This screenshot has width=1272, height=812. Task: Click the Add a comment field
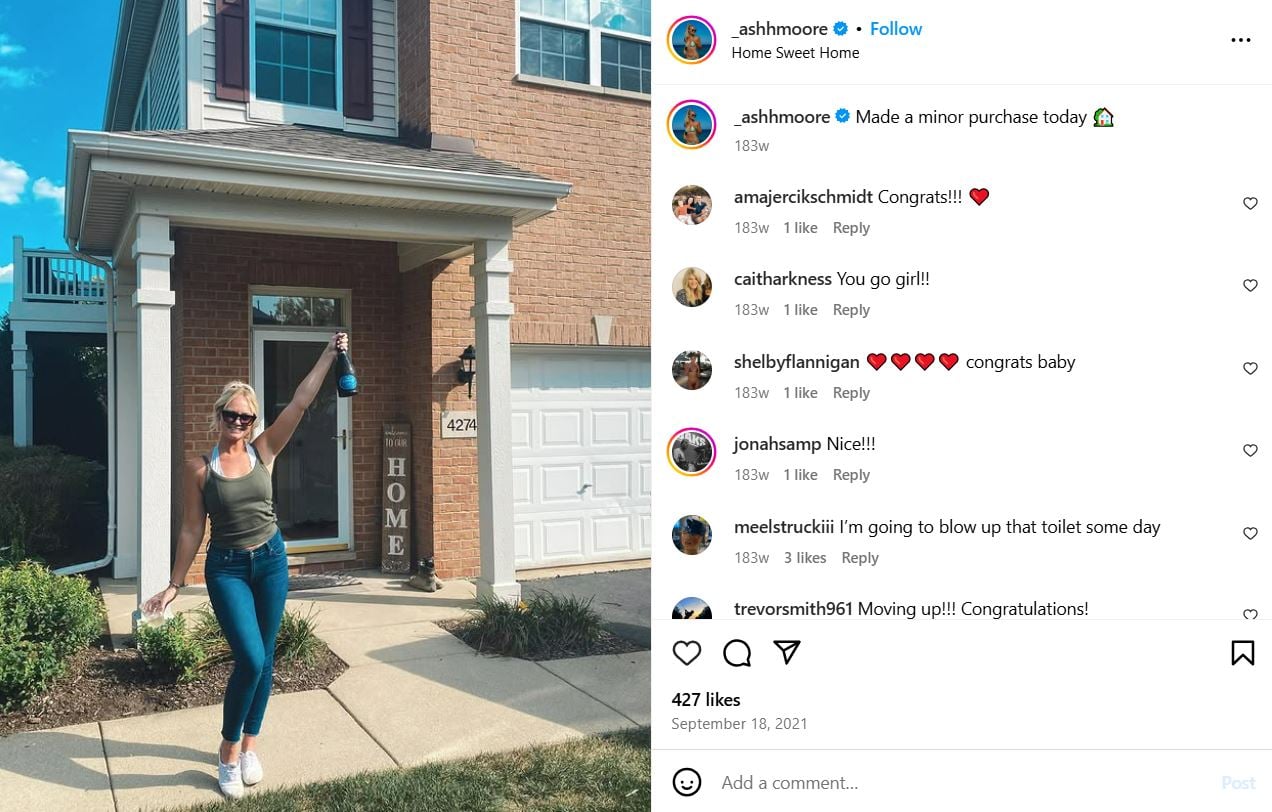coord(960,782)
